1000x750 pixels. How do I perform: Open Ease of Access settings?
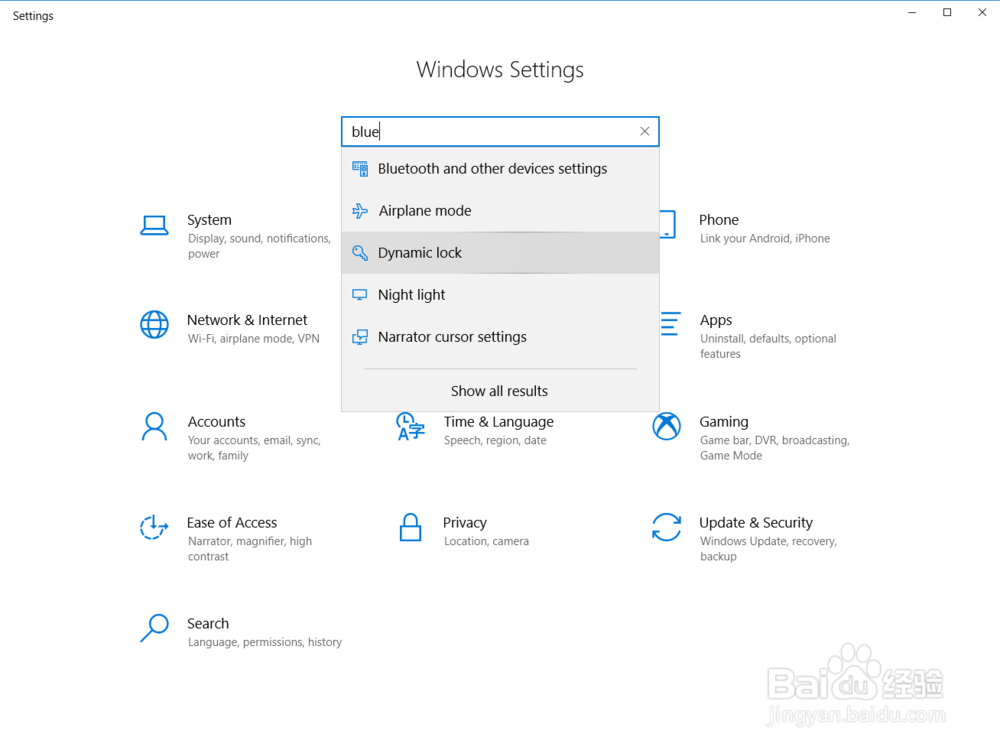(226, 538)
